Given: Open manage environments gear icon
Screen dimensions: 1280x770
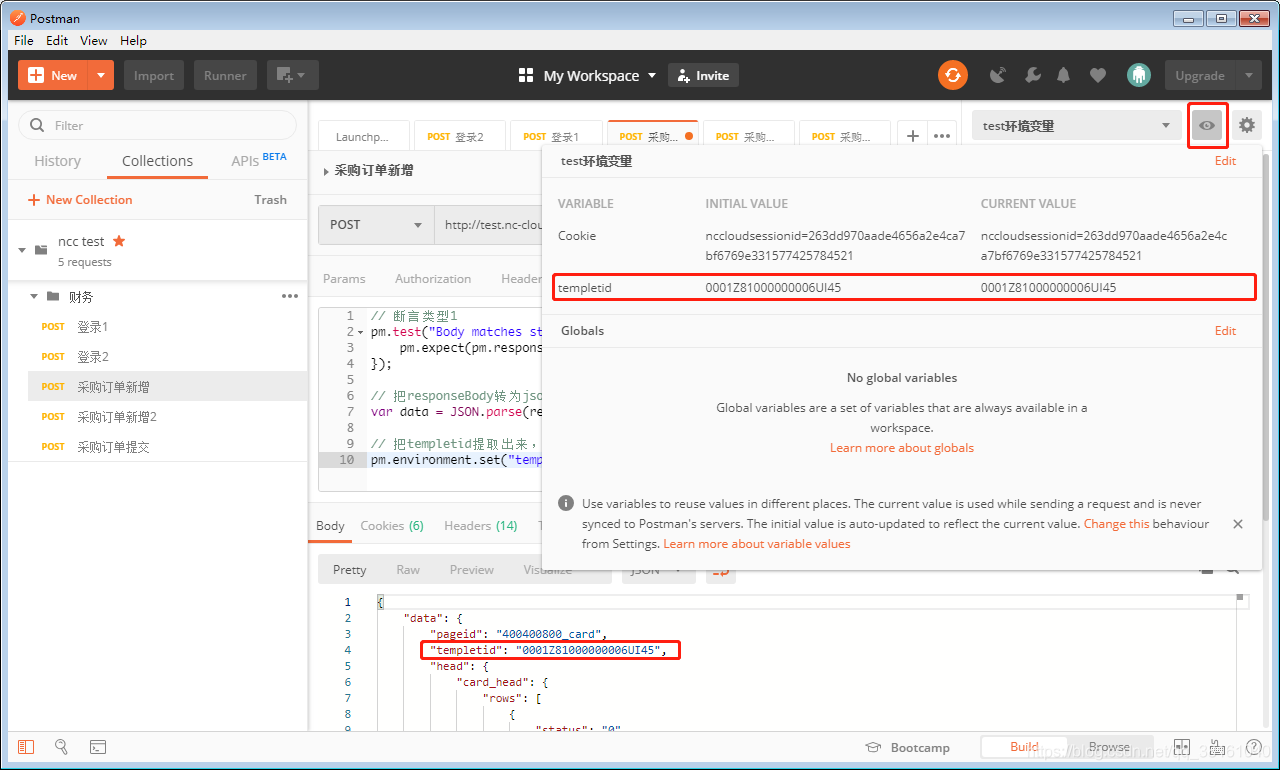Looking at the screenshot, I should (1246, 125).
